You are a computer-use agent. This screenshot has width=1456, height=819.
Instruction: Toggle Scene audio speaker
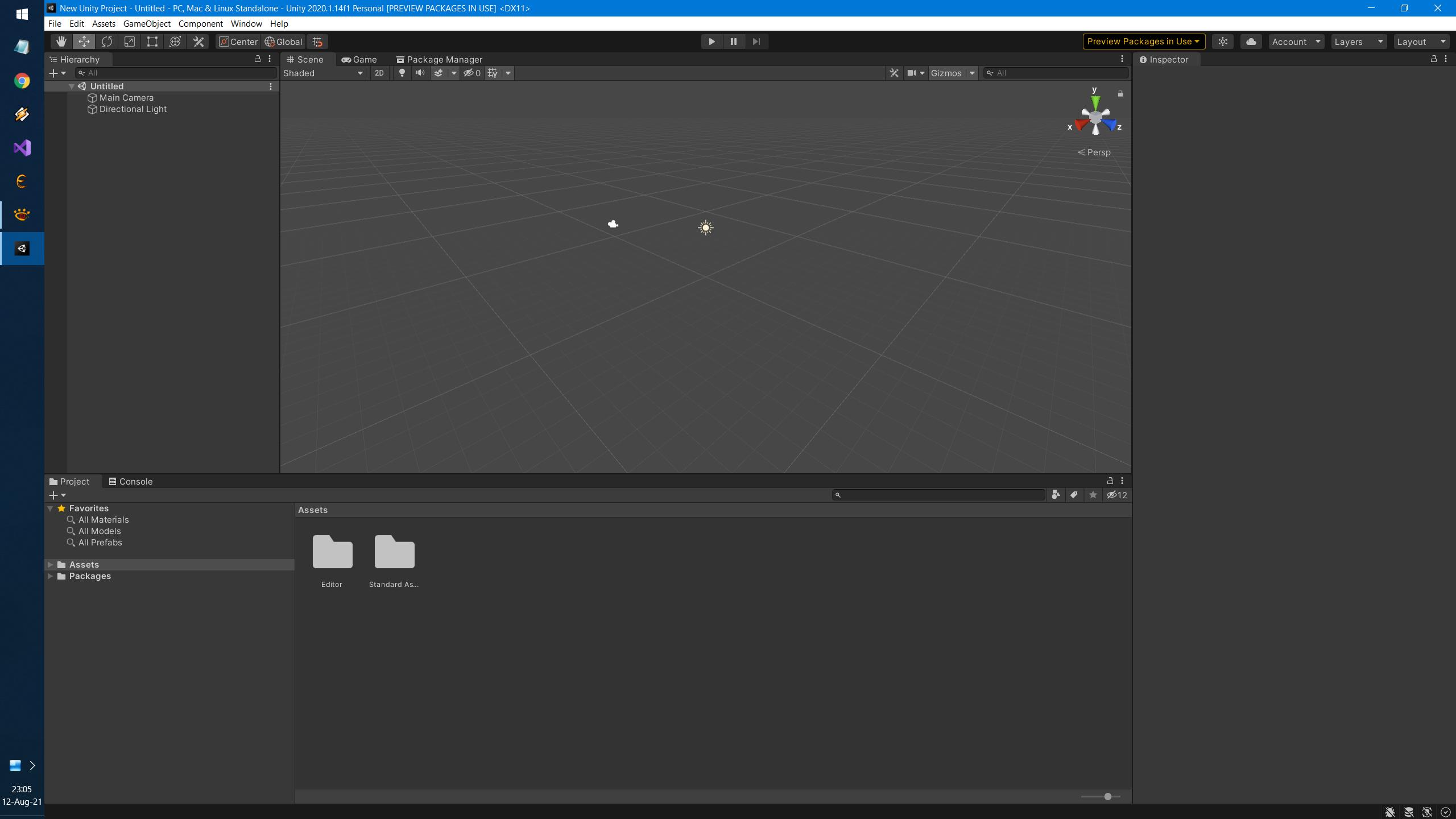click(420, 73)
